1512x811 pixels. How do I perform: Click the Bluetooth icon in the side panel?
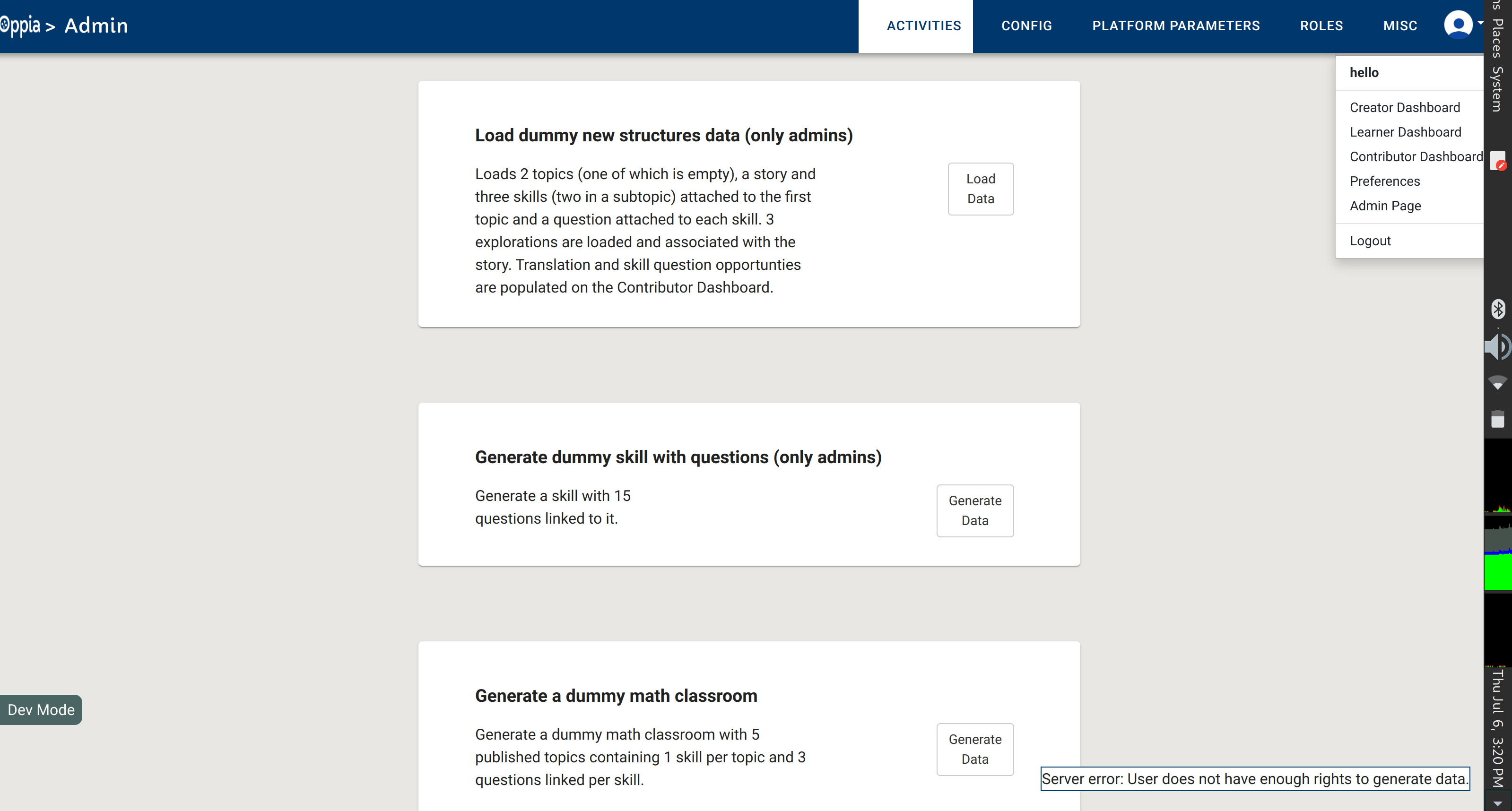point(1498,309)
